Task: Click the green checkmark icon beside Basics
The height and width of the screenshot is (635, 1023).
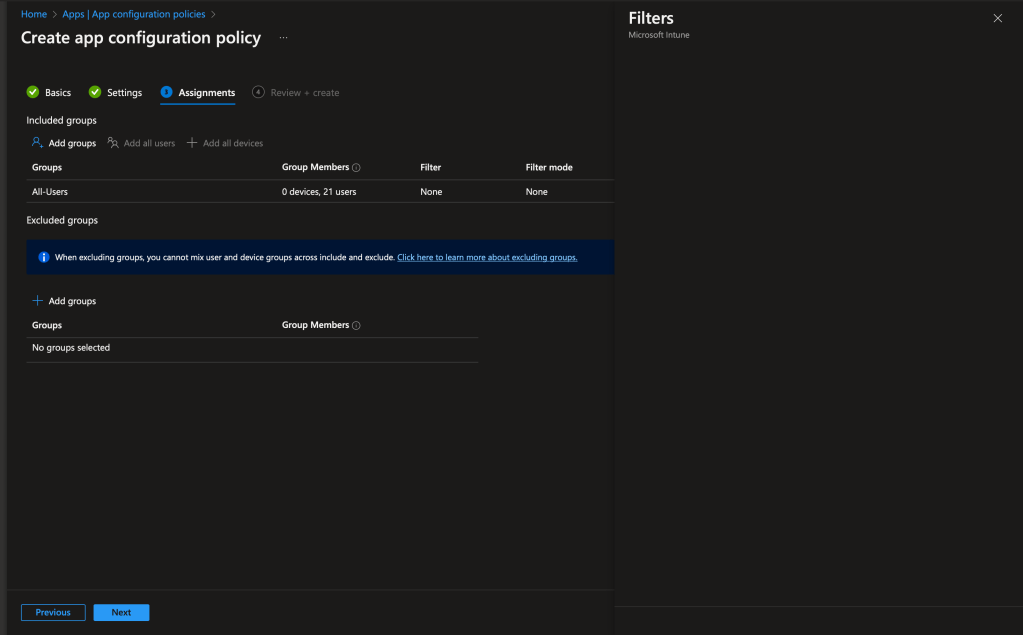Action: point(33,92)
